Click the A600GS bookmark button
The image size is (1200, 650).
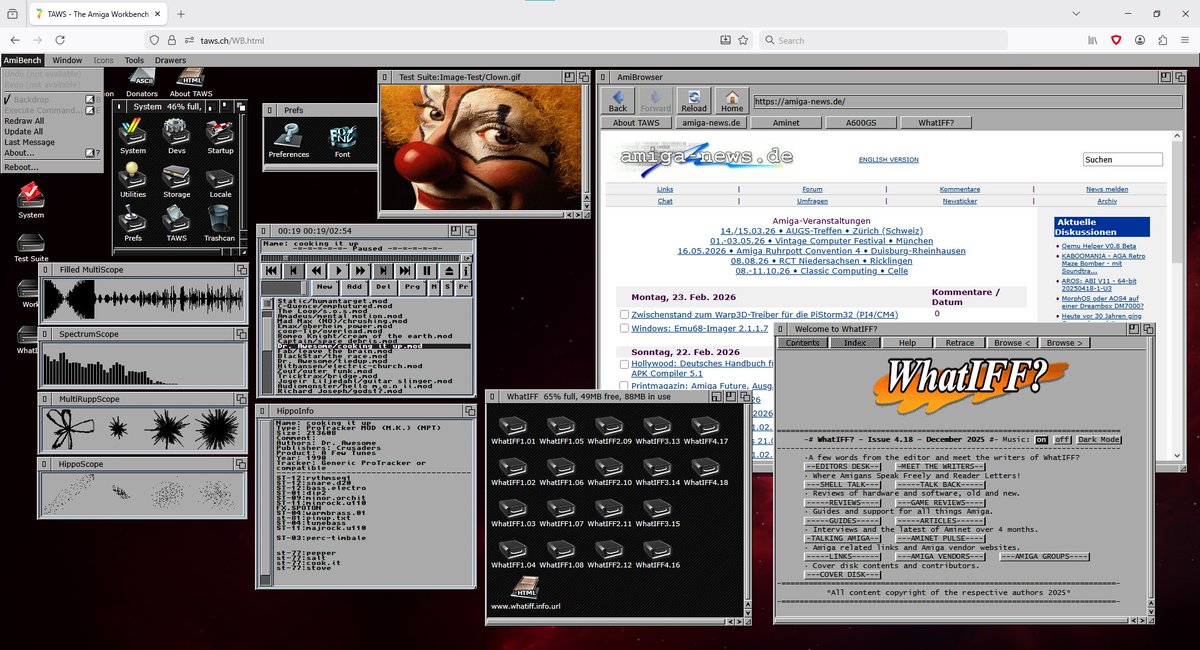click(860, 123)
